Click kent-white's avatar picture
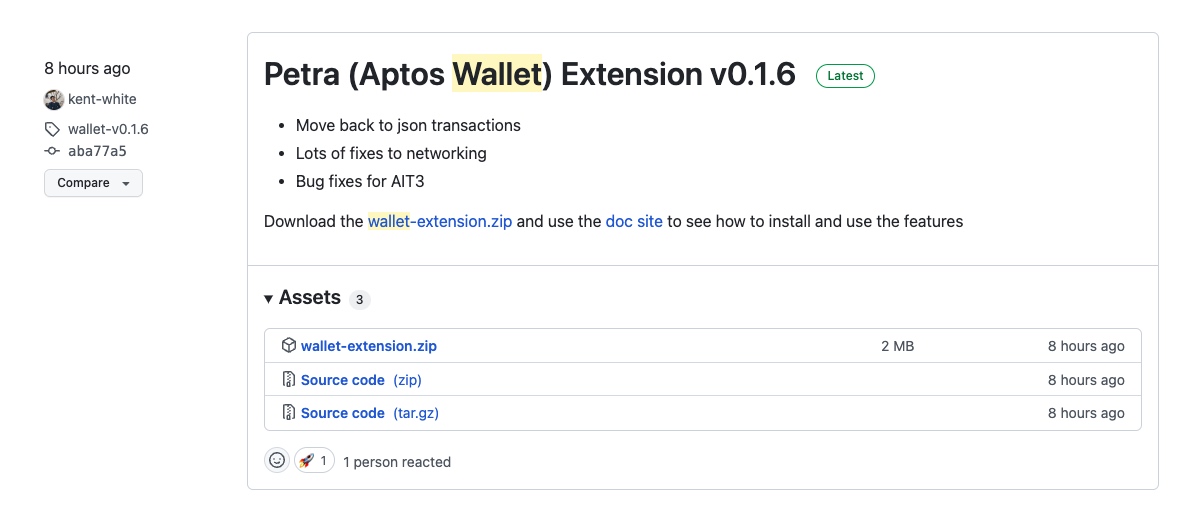The height and width of the screenshot is (517, 1179). tap(53, 99)
